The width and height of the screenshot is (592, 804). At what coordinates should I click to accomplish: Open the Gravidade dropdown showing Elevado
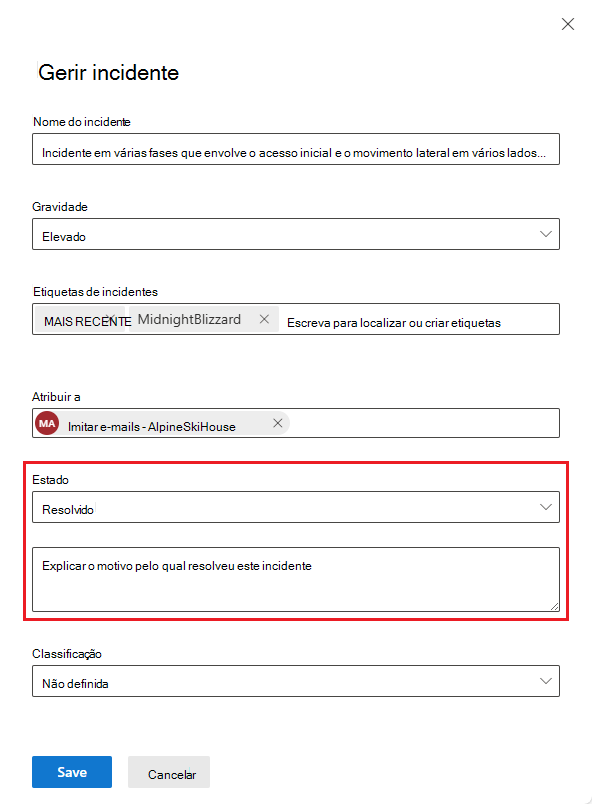[296, 233]
